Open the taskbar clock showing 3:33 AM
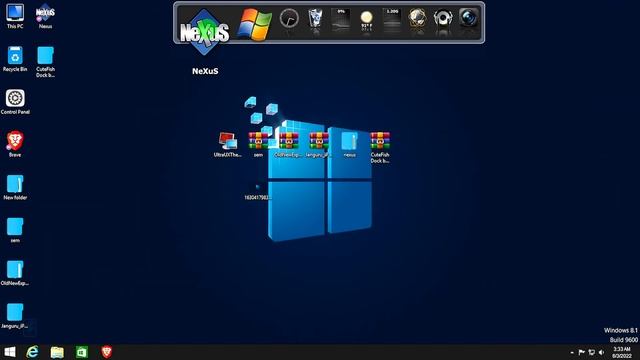This screenshot has width=640, height=360. [x=622, y=352]
